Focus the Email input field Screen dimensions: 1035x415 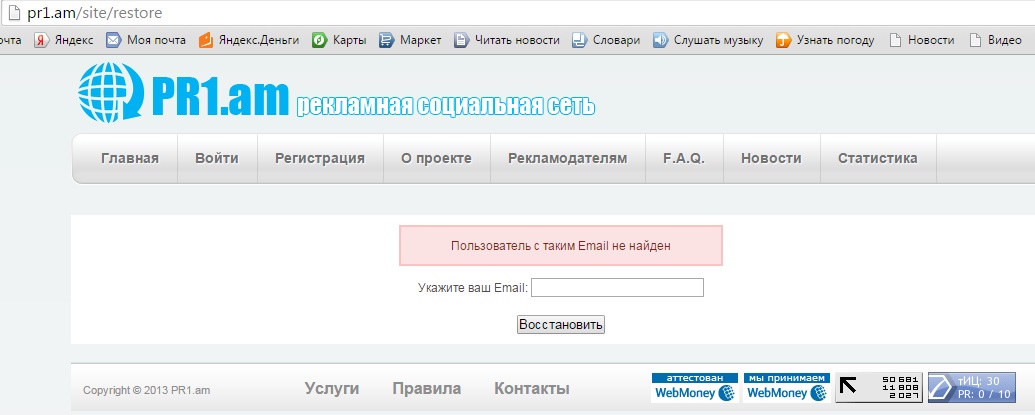617,288
